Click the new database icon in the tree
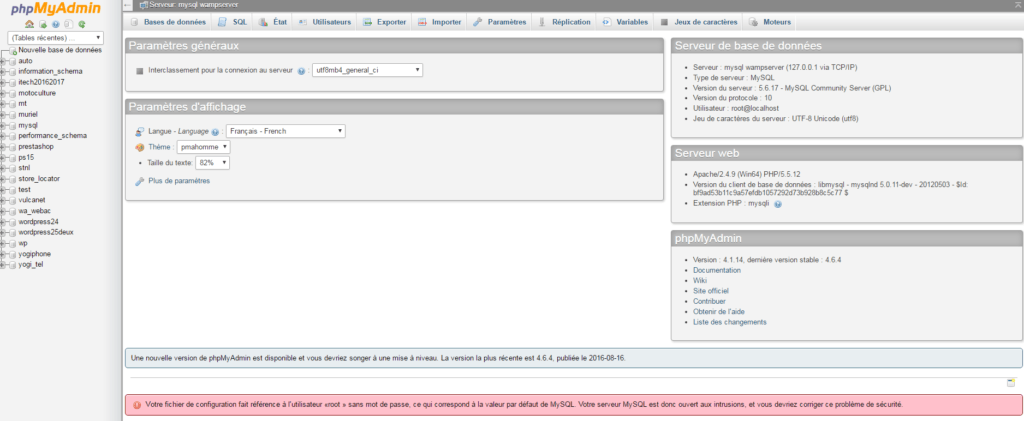This screenshot has width=1024, height=421. [13, 50]
